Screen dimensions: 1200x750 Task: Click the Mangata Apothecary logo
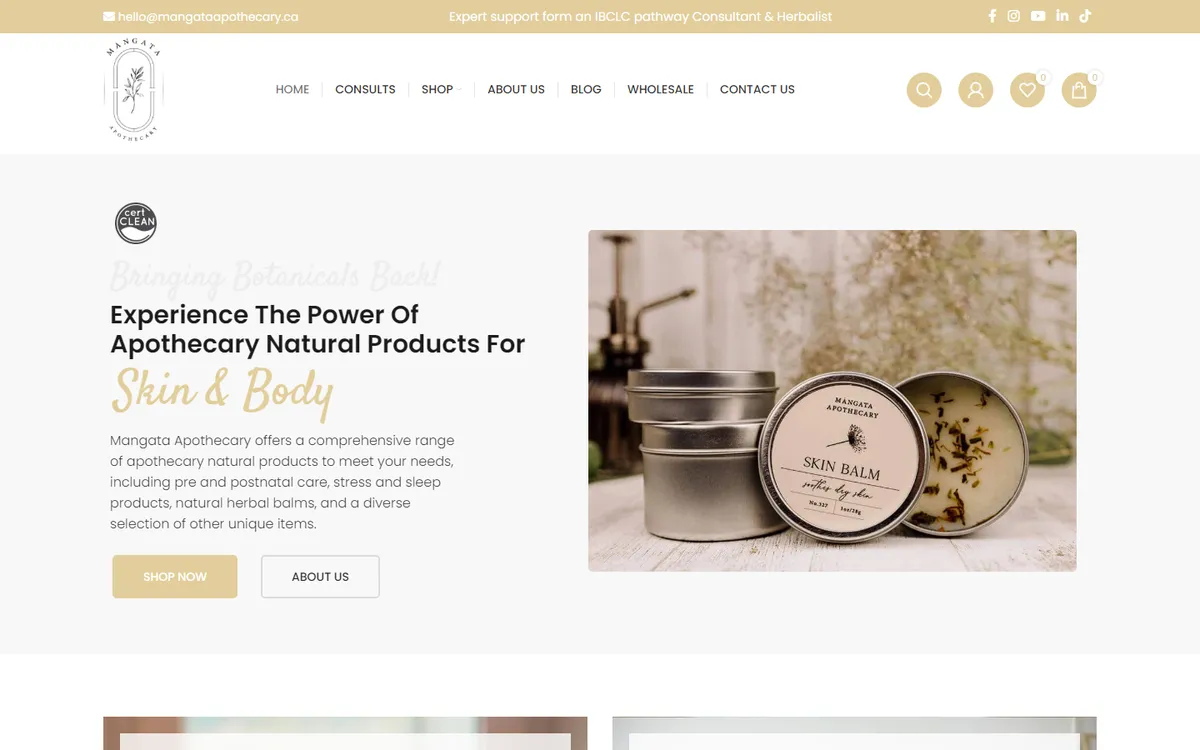click(x=133, y=90)
